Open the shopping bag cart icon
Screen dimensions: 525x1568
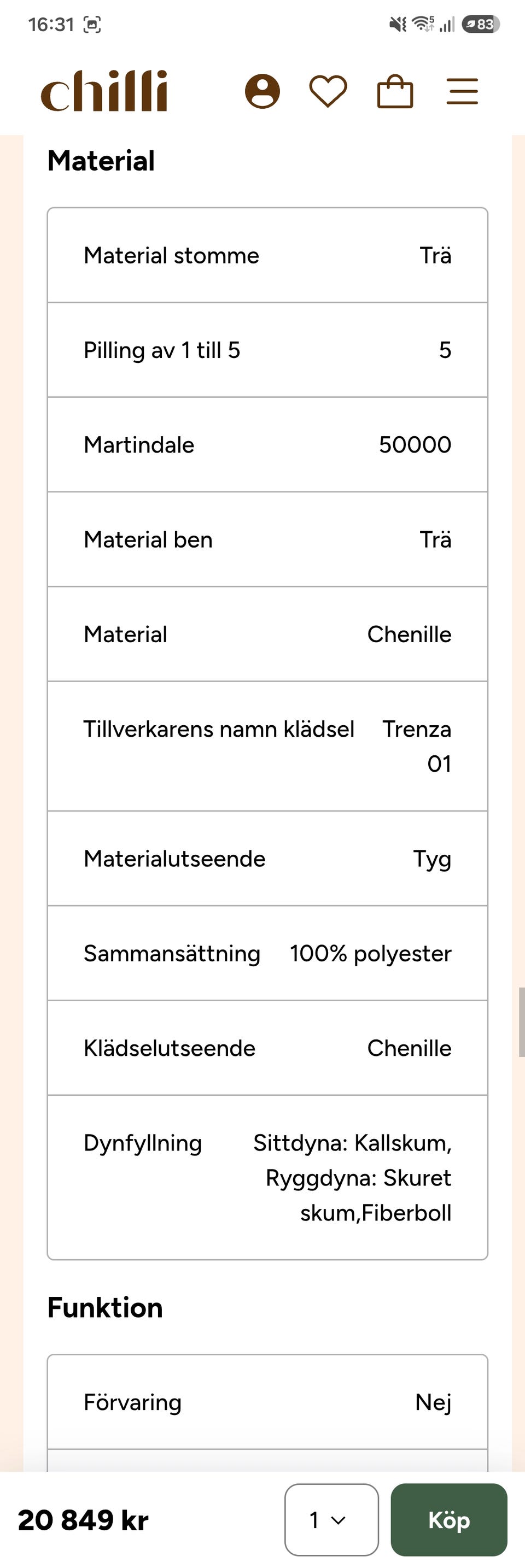point(395,91)
